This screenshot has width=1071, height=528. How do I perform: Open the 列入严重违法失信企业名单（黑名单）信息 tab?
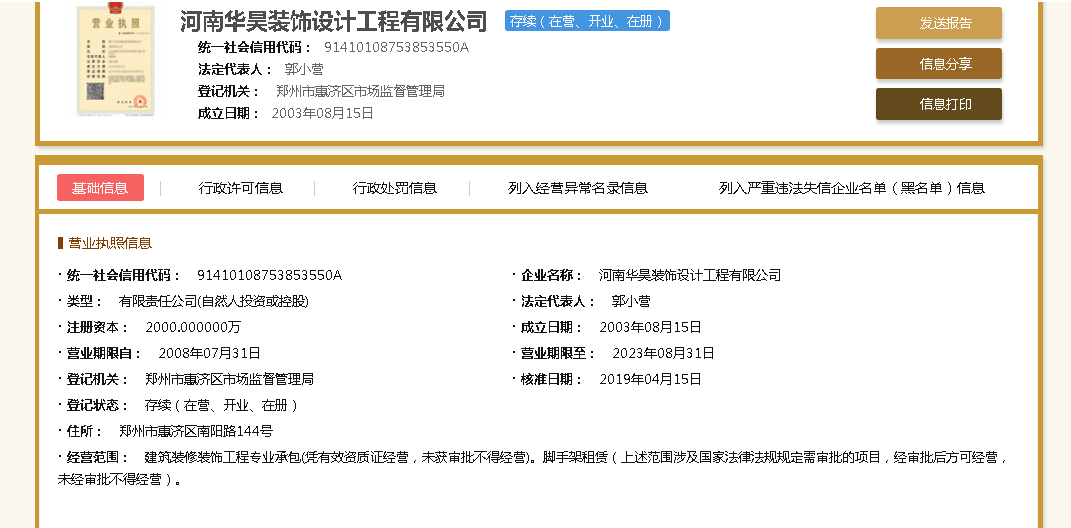pyautogui.click(x=851, y=188)
